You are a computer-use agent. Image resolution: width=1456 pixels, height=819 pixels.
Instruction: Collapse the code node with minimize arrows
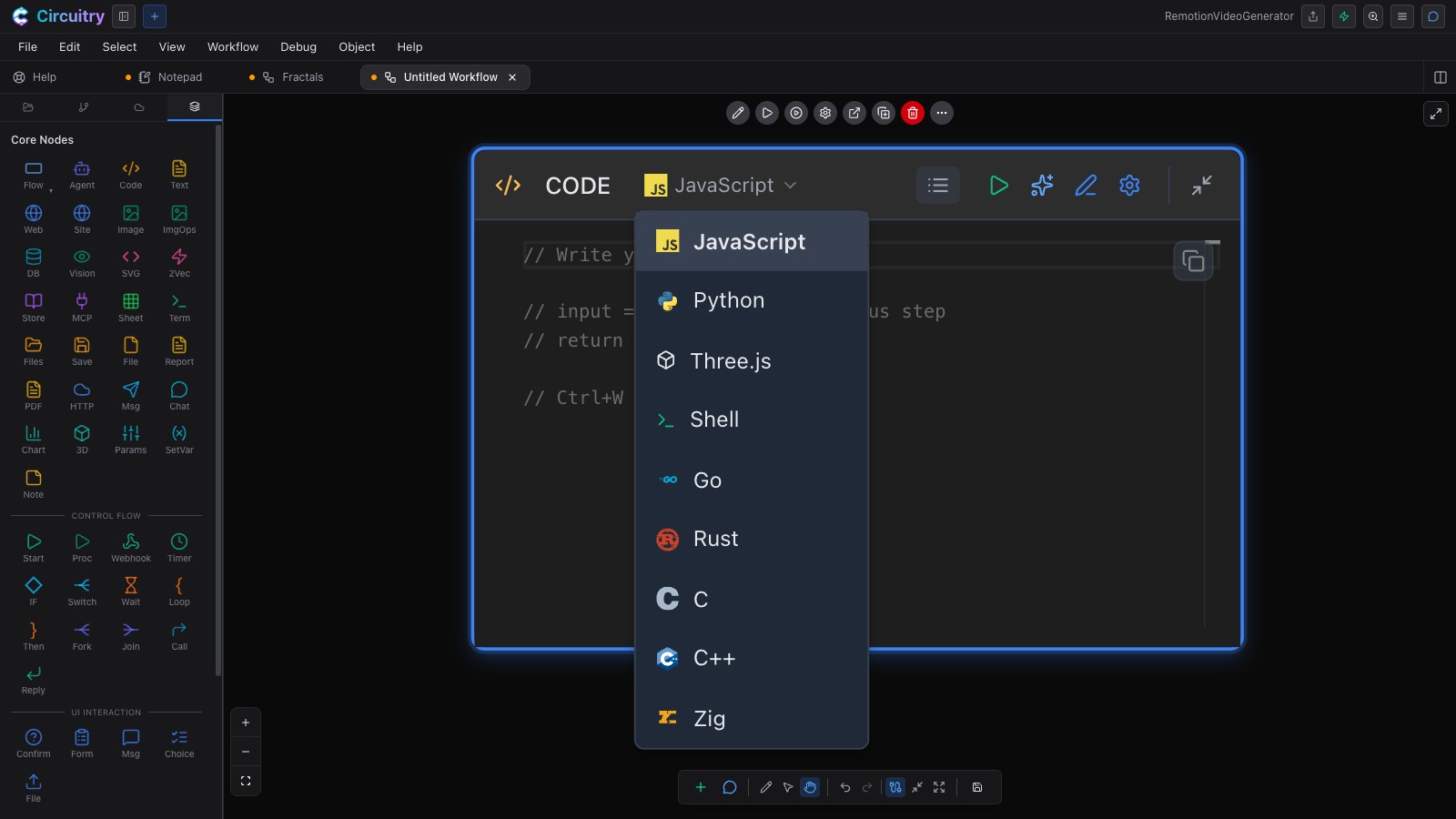tap(1201, 186)
